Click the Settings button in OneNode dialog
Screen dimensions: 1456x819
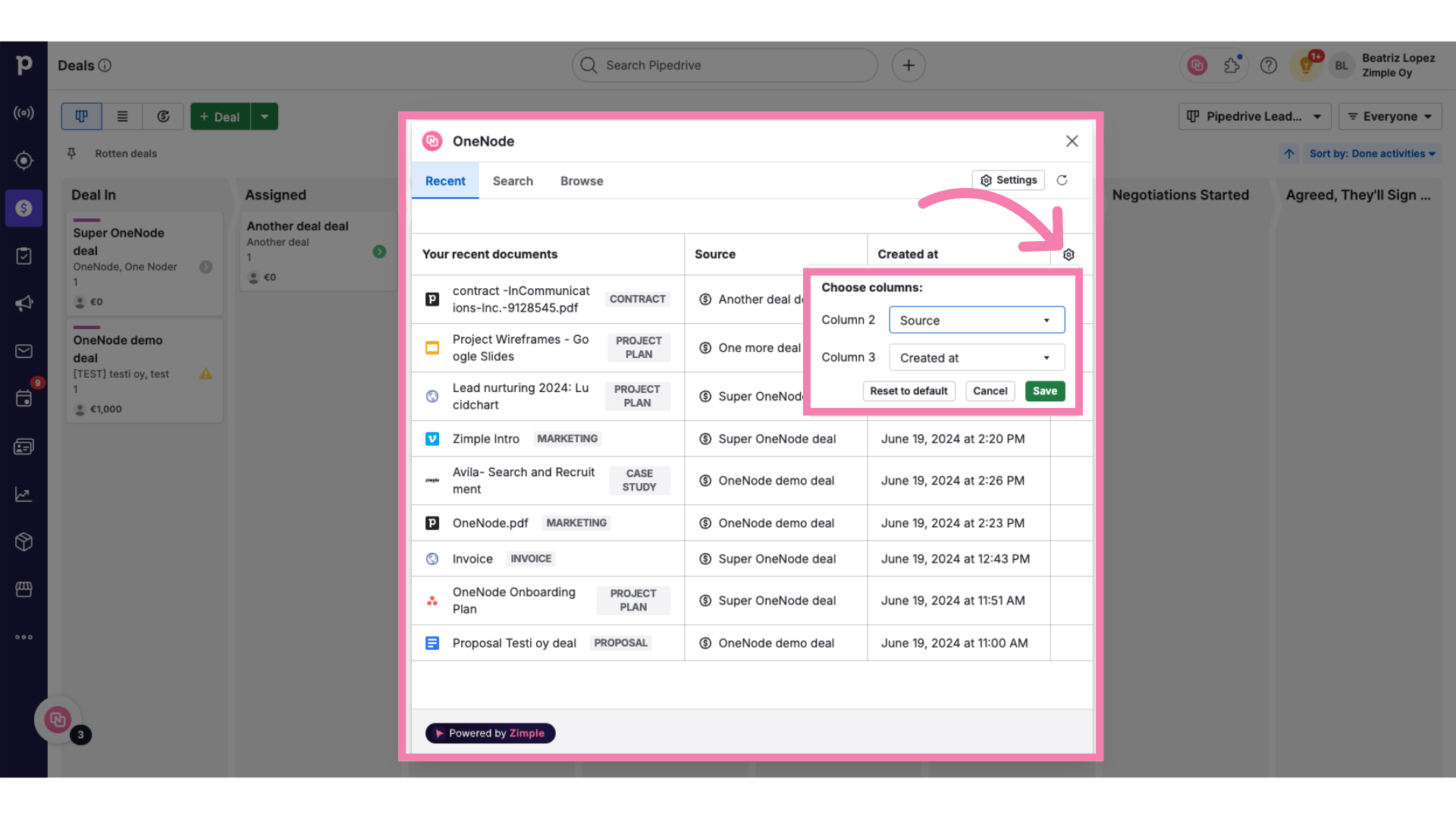click(x=1009, y=180)
